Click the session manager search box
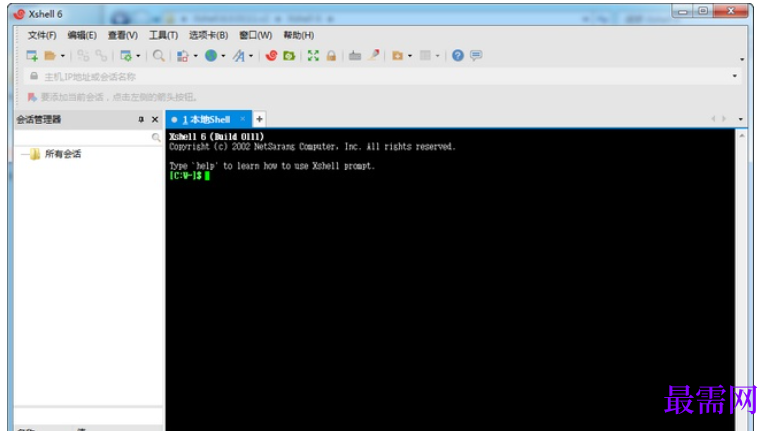This screenshot has height=431, width=776. click(x=82, y=137)
